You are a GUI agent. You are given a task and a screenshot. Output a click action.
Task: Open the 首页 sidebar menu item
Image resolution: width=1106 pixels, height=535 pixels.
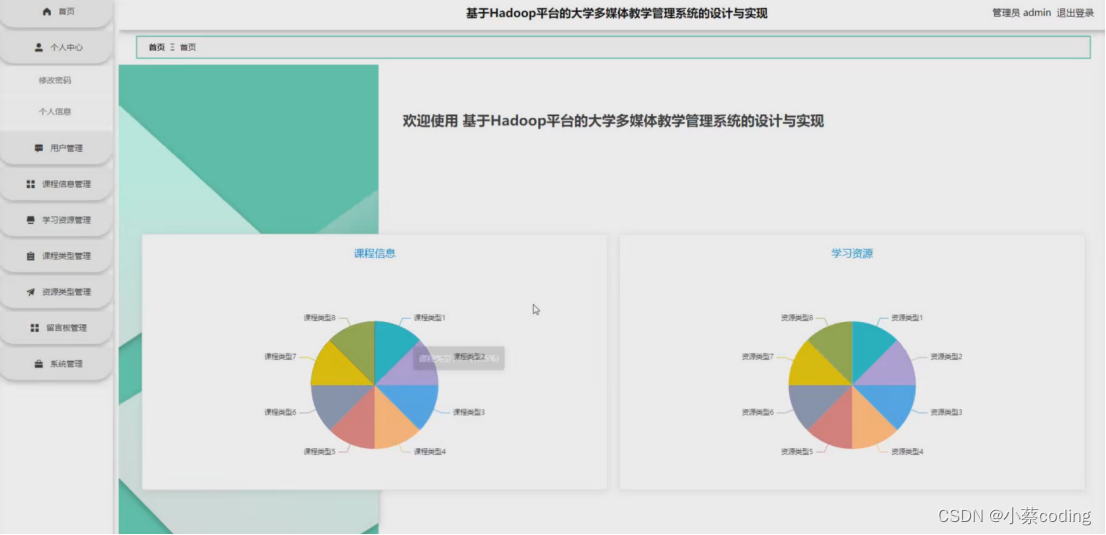point(56,12)
